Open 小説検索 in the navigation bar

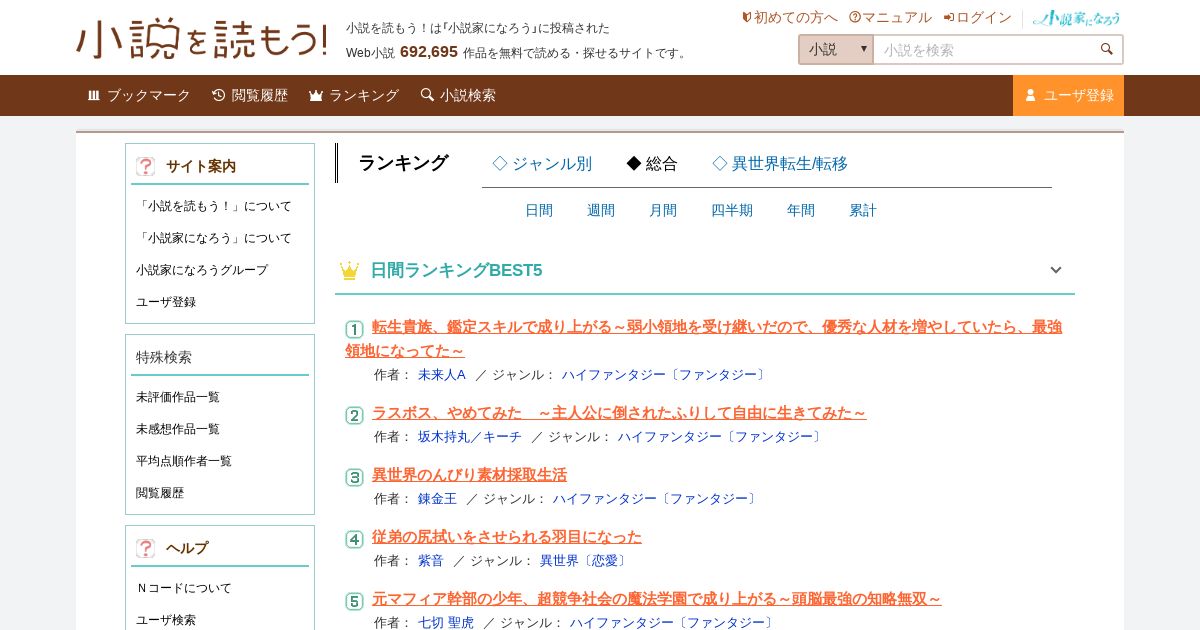coord(457,95)
